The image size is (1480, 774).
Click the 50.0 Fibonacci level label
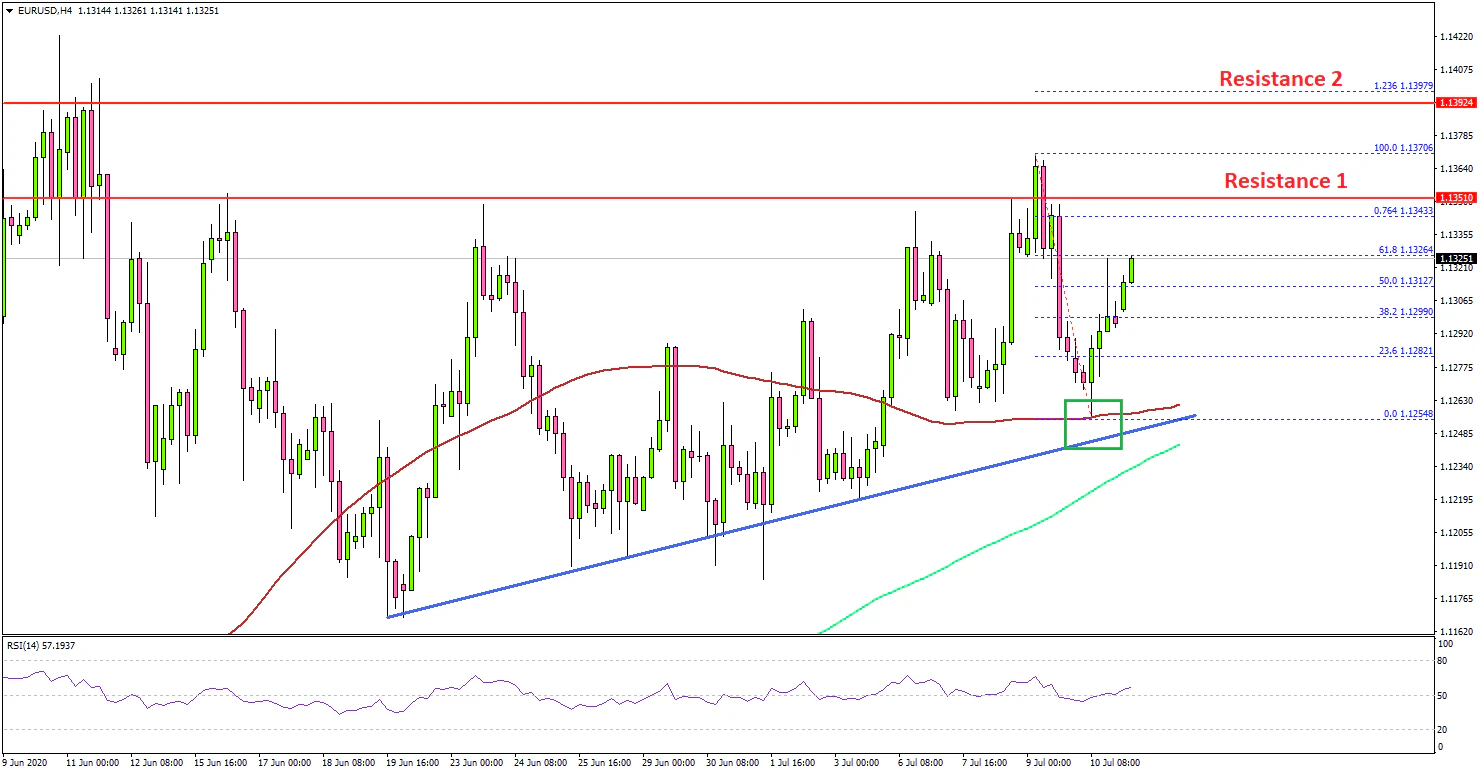(x=1406, y=281)
